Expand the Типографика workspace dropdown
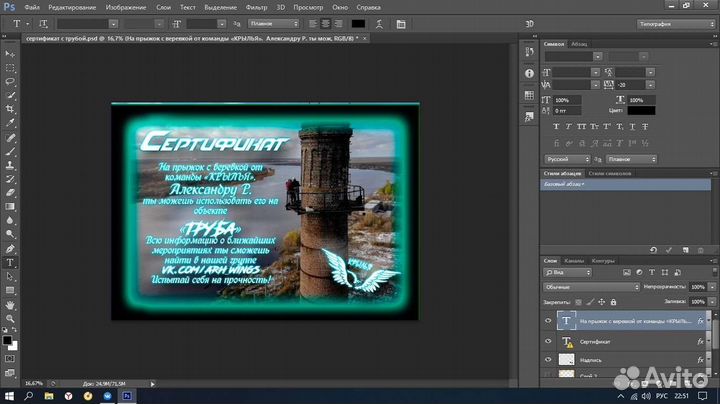The width and height of the screenshot is (720, 404). tap(676, 24)
